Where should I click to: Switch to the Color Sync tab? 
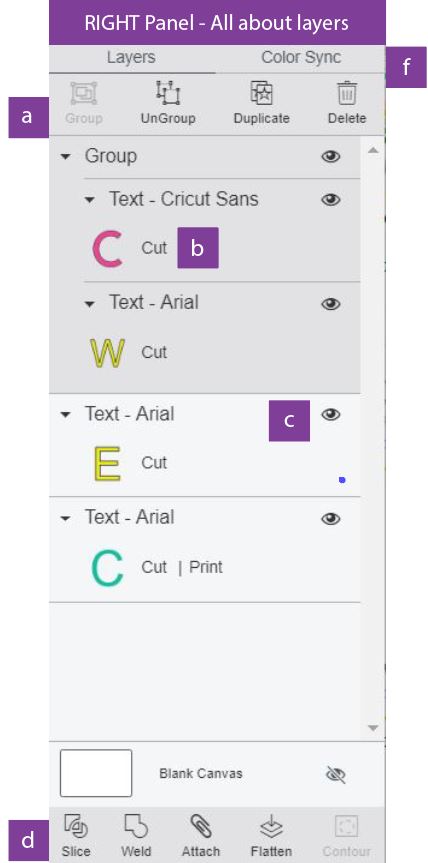(301, 57)
